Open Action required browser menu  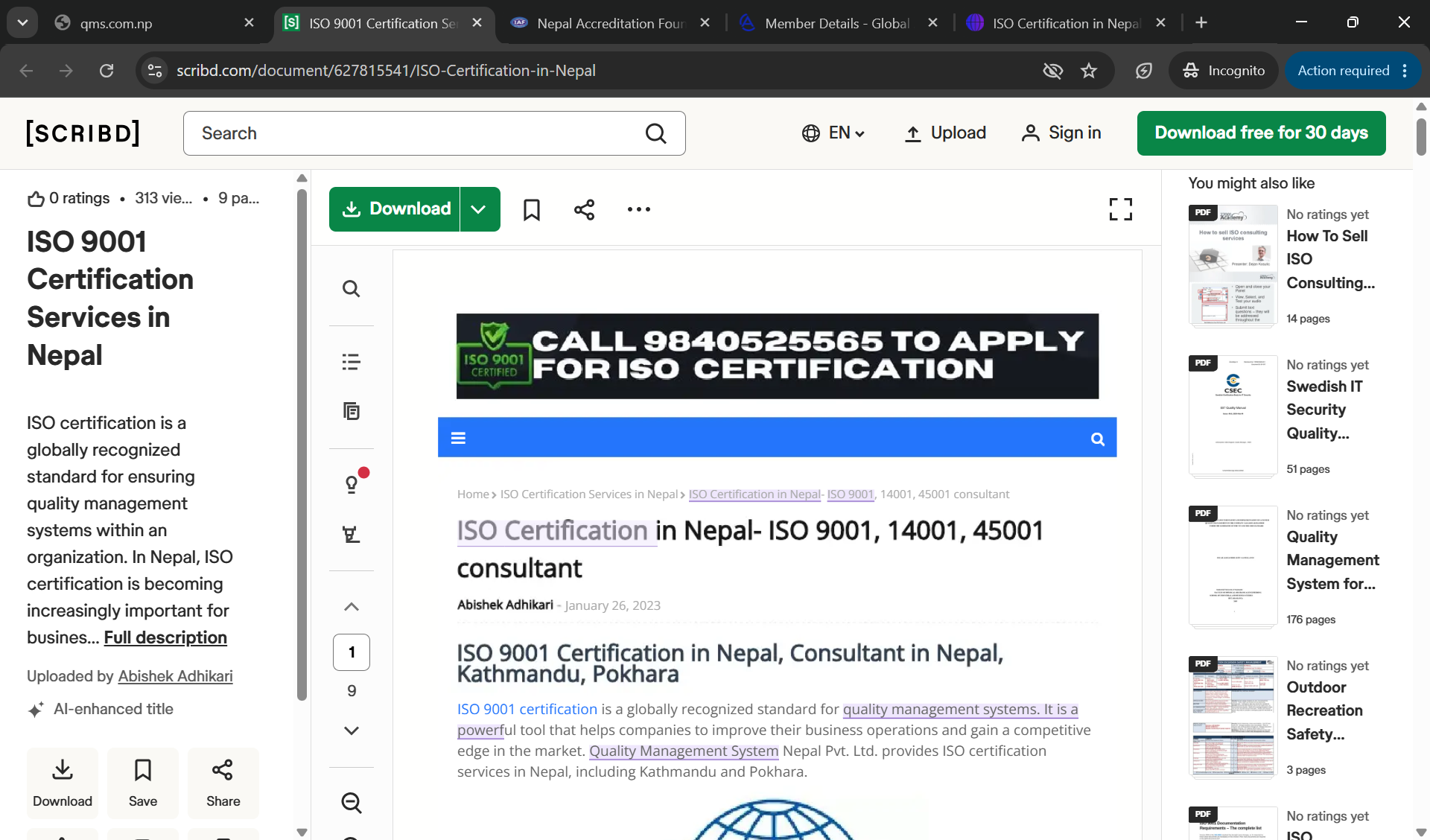pyautogui.click(x=1353, y=71)
